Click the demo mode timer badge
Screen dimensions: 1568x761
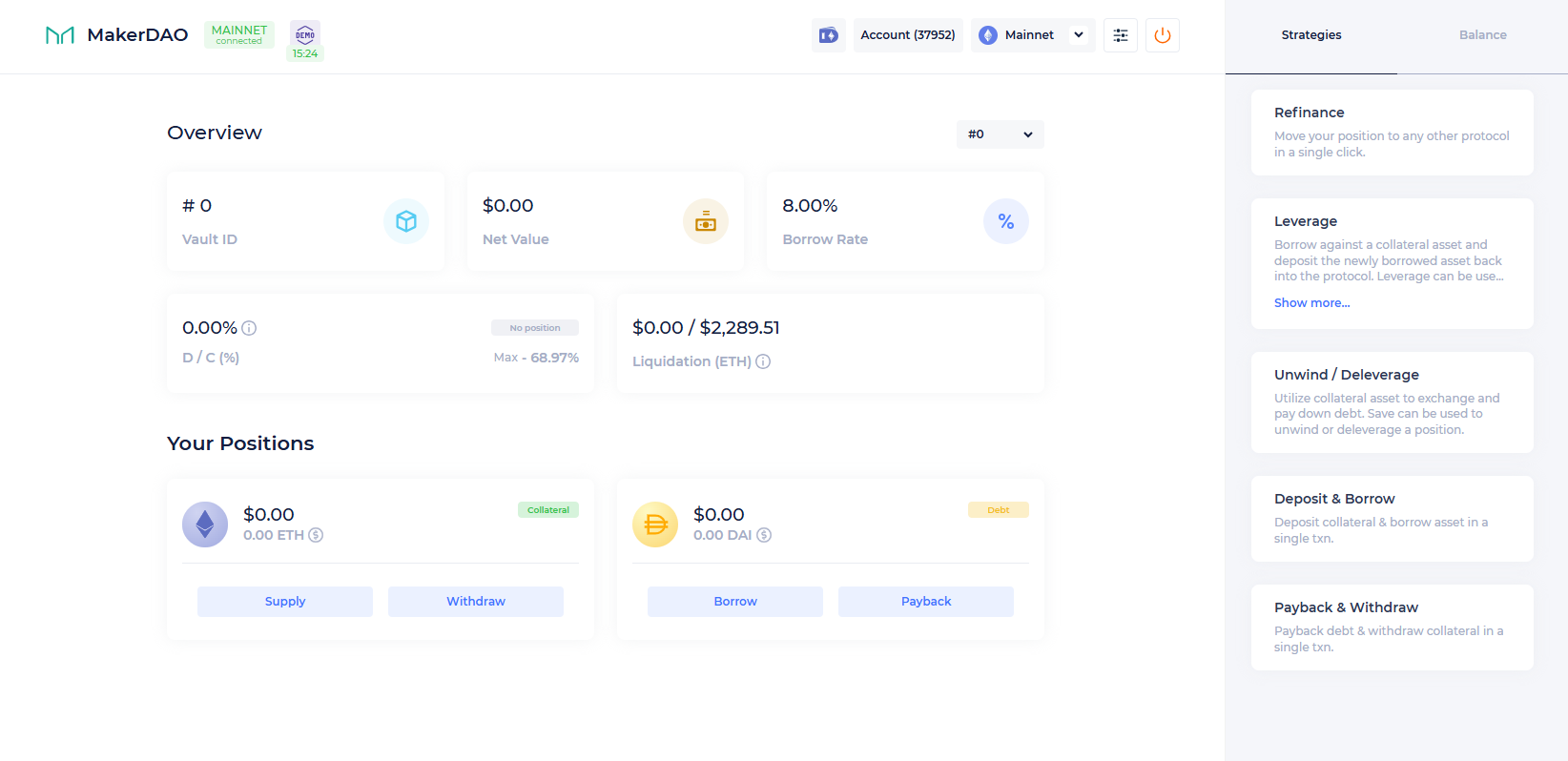click(305, 41)
